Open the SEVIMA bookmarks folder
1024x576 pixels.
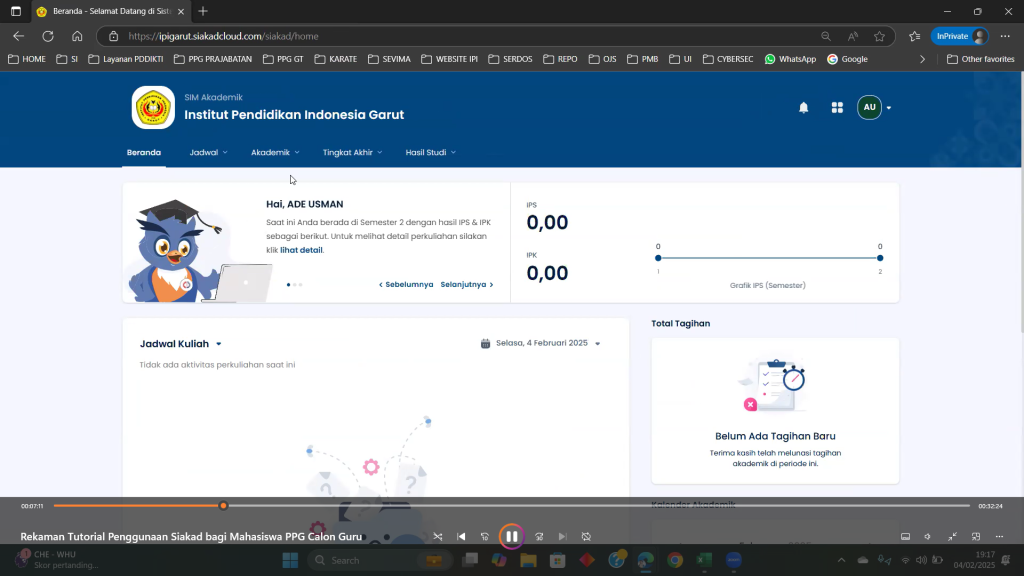(x=389, y=59)
